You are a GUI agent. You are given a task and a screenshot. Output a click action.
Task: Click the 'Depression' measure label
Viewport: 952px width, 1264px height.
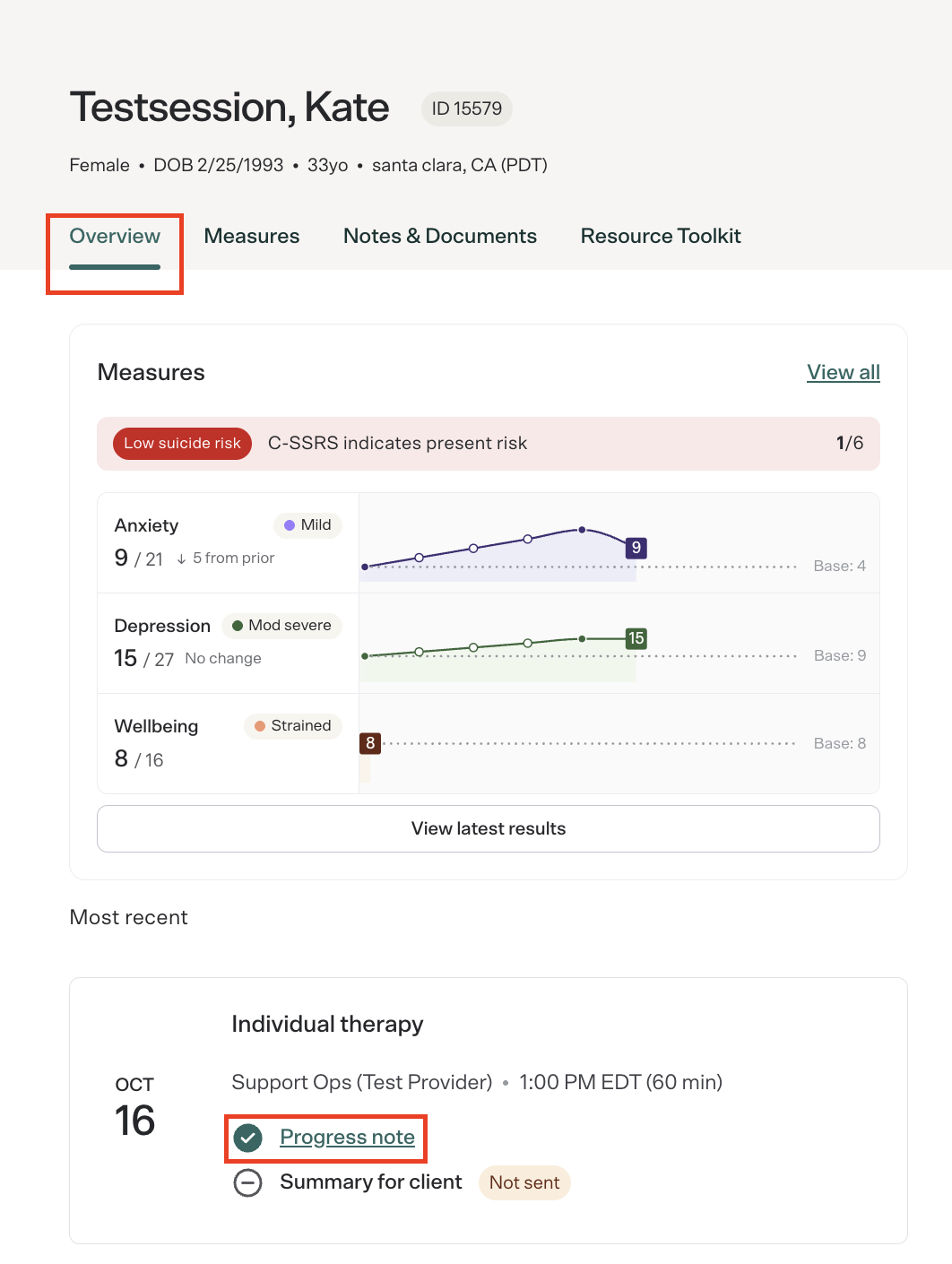162,626
